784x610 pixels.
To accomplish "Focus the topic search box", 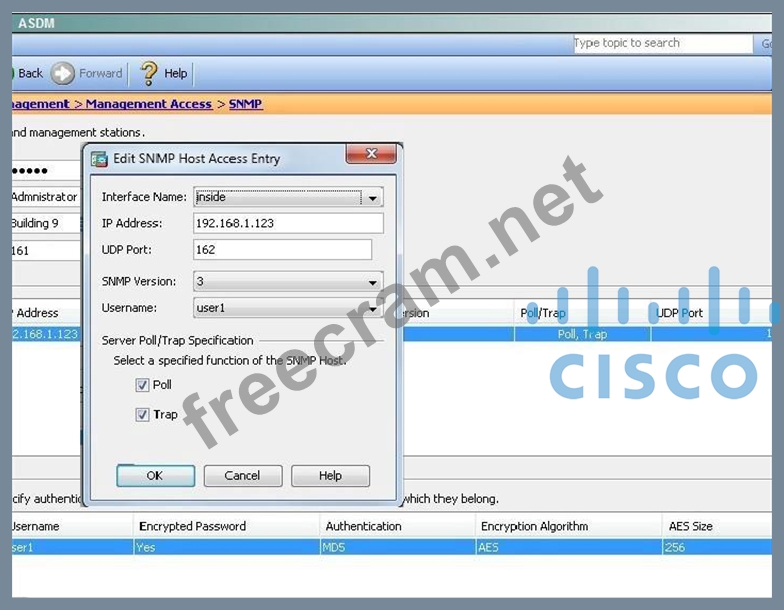I will [x=661, y=44].
